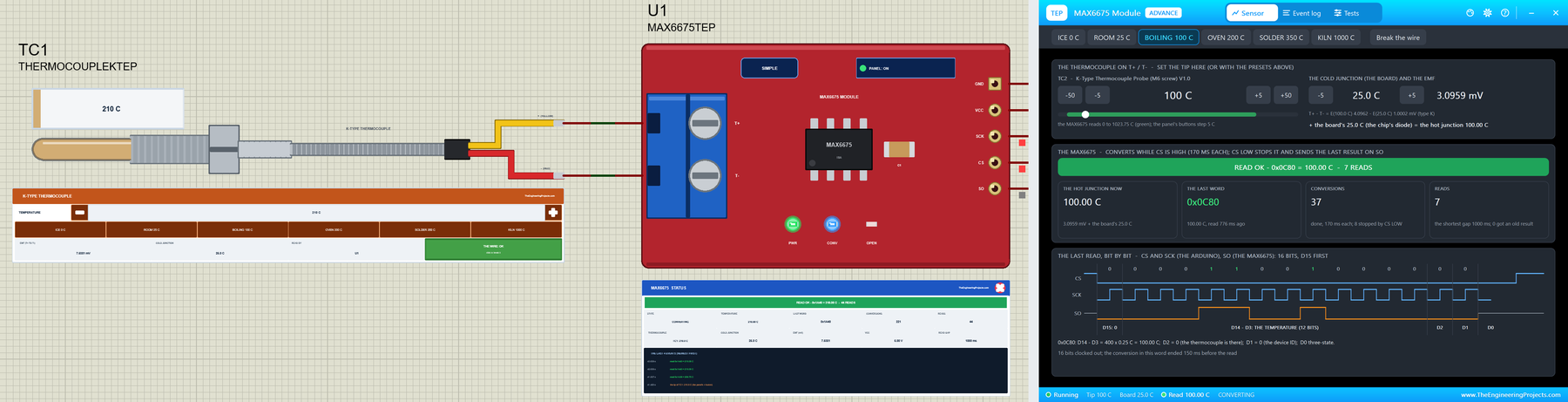This screenshot has height=402, width=1568.
Task: Select the BOILING 100 C preset
Action: click(x=1168, y=37)
